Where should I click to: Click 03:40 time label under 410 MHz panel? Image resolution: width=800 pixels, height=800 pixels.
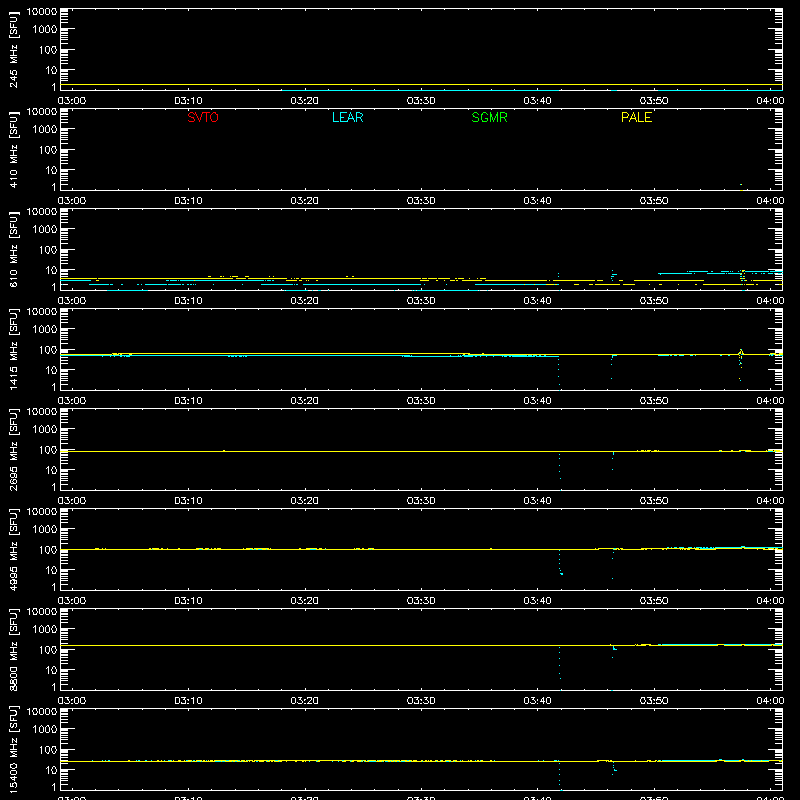[x=537, y=201]
